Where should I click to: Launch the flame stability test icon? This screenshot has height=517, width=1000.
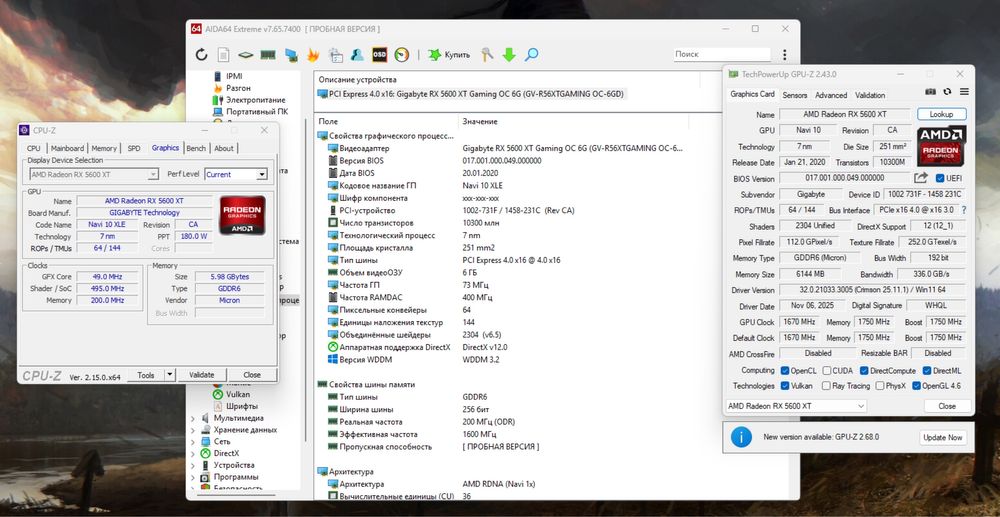point(313,55)
